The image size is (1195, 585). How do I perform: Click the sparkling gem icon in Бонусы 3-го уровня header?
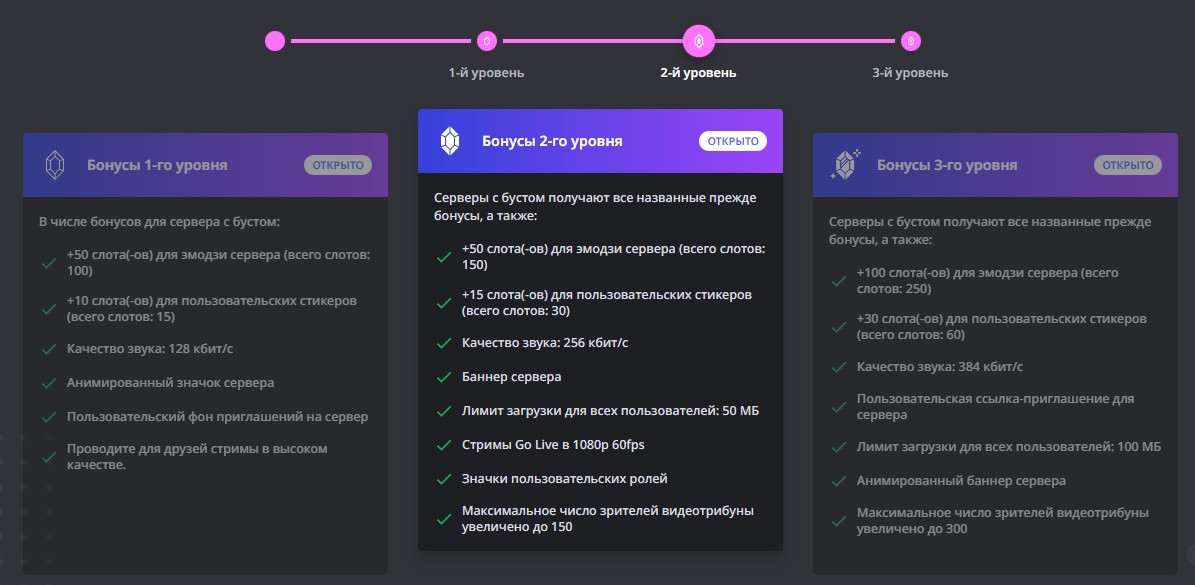(x=846, y=164)
